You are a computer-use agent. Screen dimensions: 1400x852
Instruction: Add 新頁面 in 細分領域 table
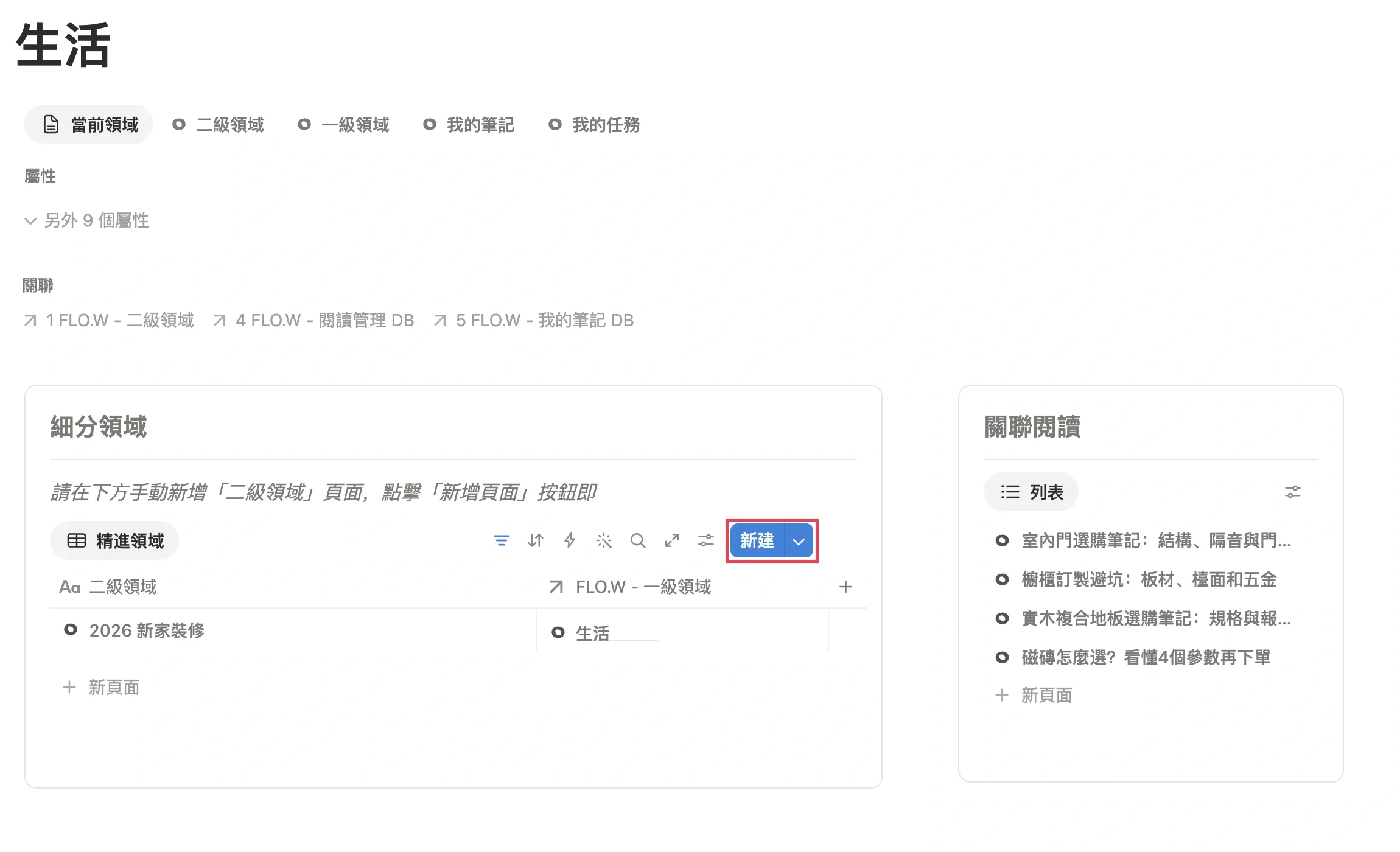pos(102,687)
